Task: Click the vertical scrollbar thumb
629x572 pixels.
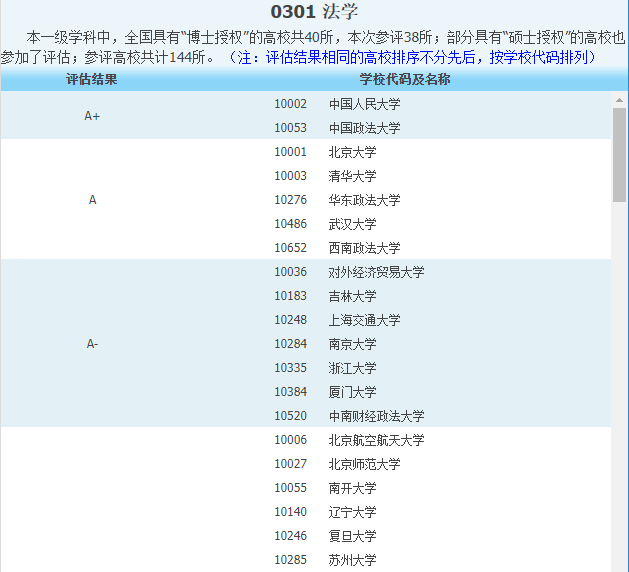Action: (619, 155)
